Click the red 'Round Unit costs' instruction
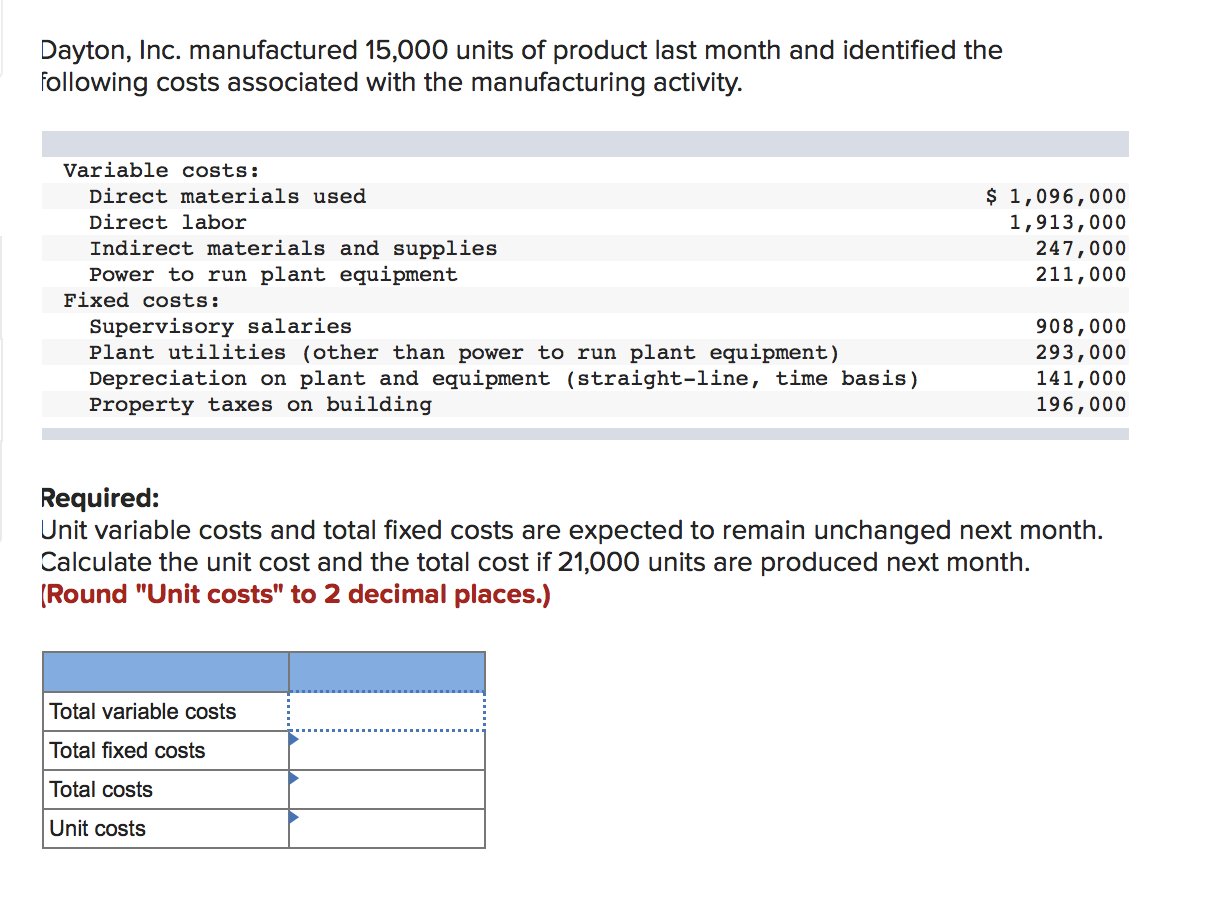 pos(296,594)
